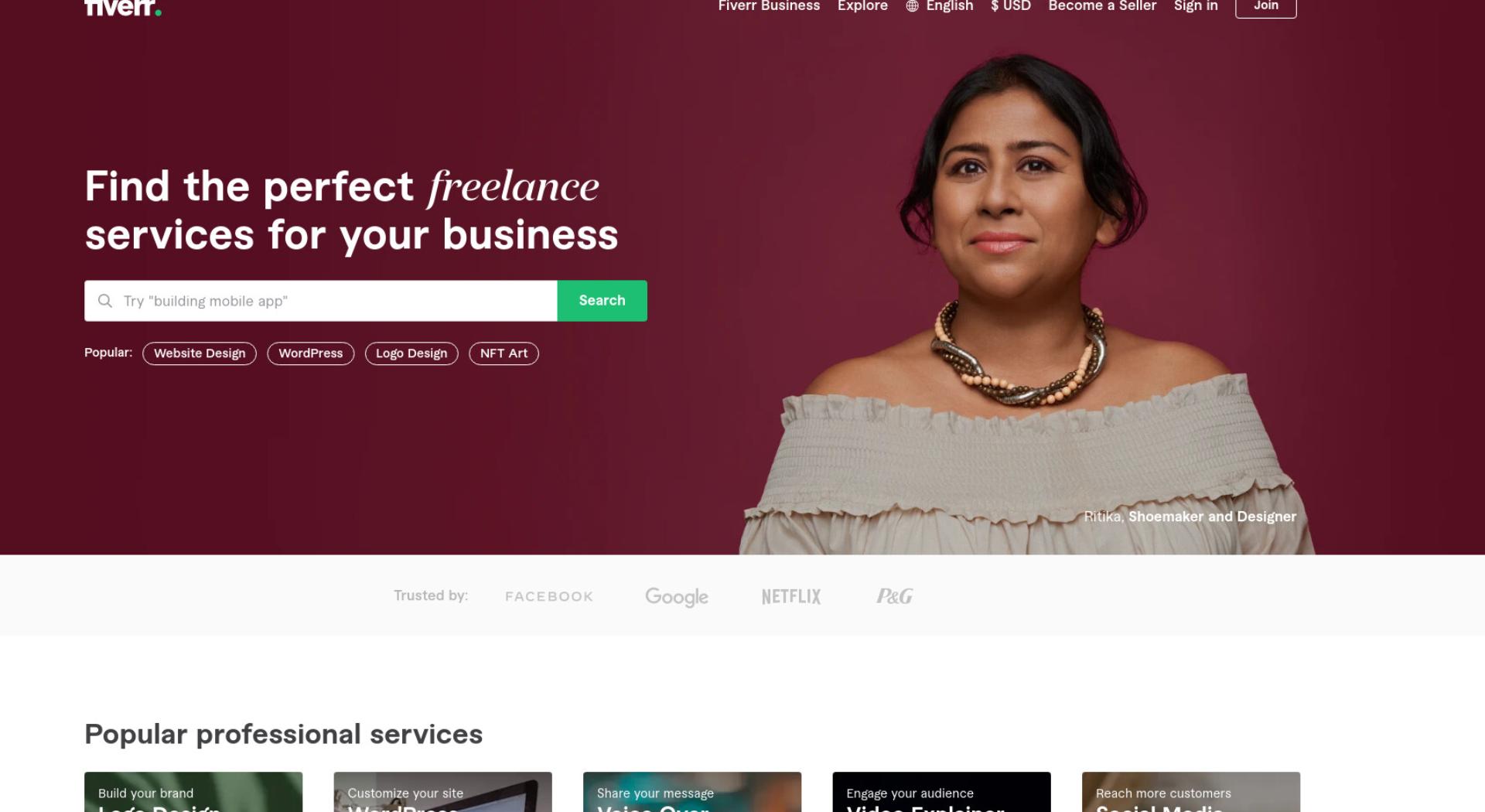Click the Facebook trusted-by logo
Image resolution: width=1485 pixels, height=812 pixels.
click(549, 596)
